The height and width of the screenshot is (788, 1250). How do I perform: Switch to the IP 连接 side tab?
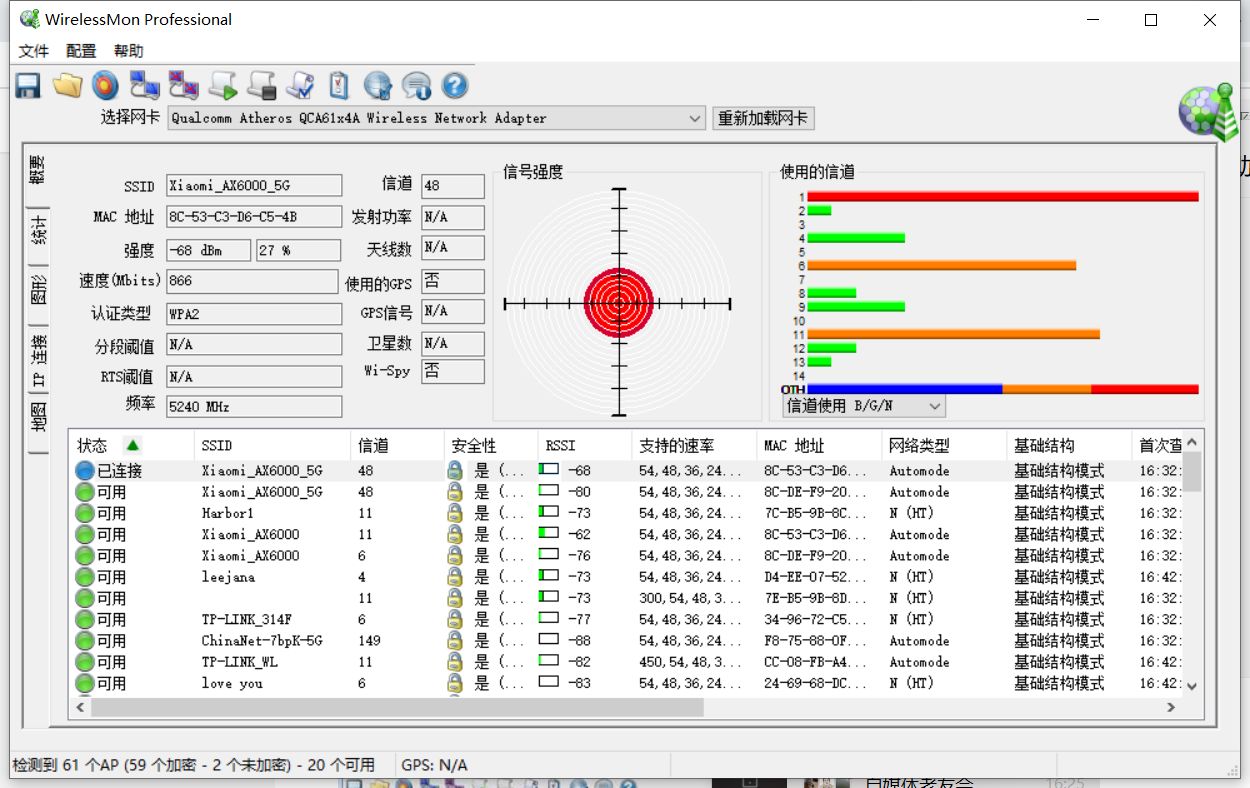pos(38,360)
